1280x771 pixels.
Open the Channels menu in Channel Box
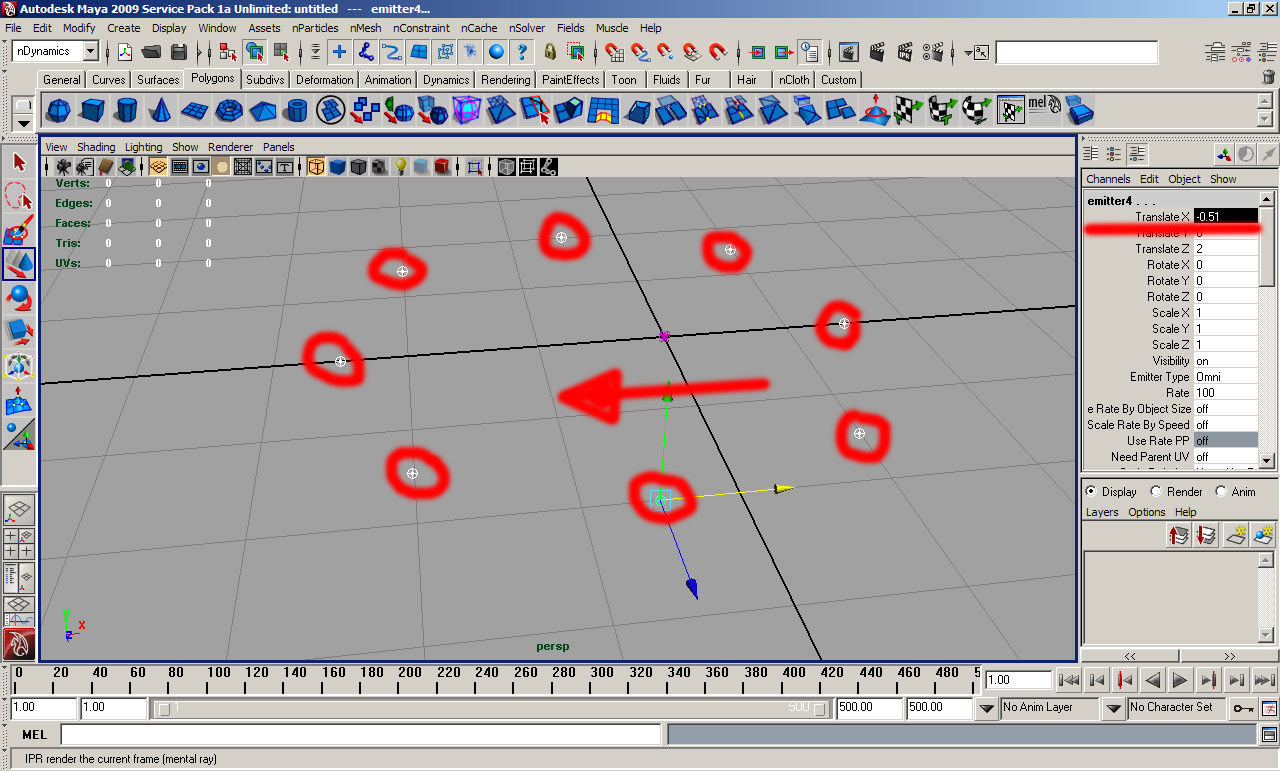1108,179
